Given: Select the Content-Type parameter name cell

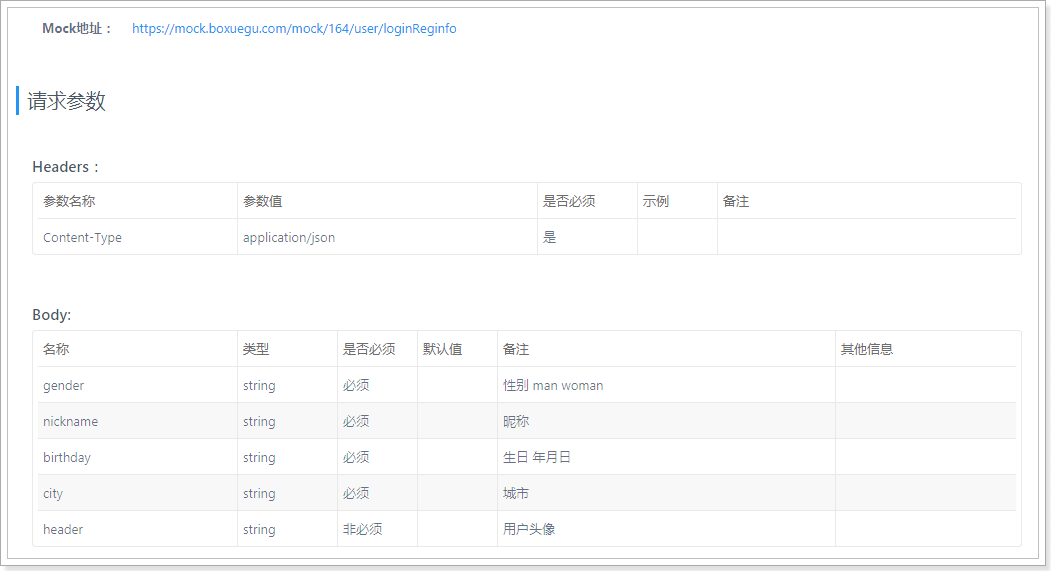Looking at the screenshot, I should (x=82, y=237).
